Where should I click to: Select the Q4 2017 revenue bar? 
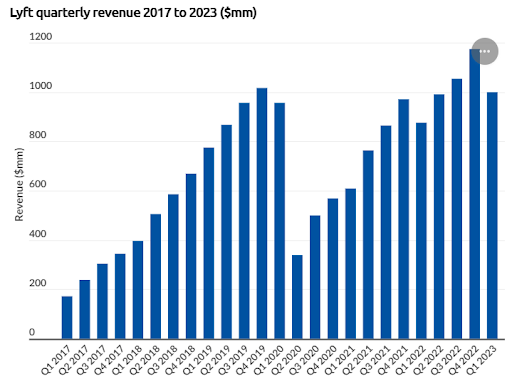120,297
